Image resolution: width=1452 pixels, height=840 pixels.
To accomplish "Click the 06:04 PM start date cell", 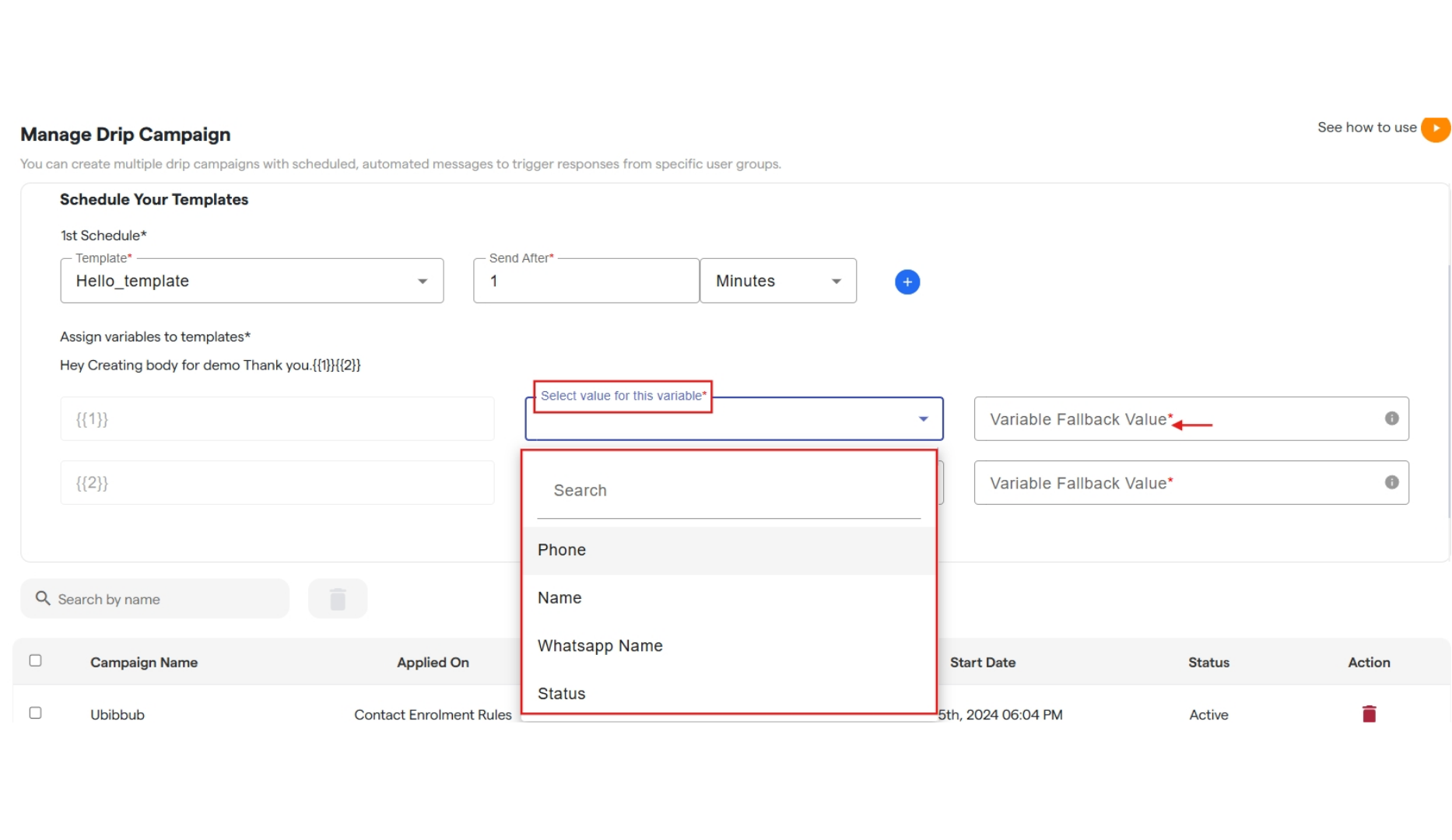I will pos(1001,715).
